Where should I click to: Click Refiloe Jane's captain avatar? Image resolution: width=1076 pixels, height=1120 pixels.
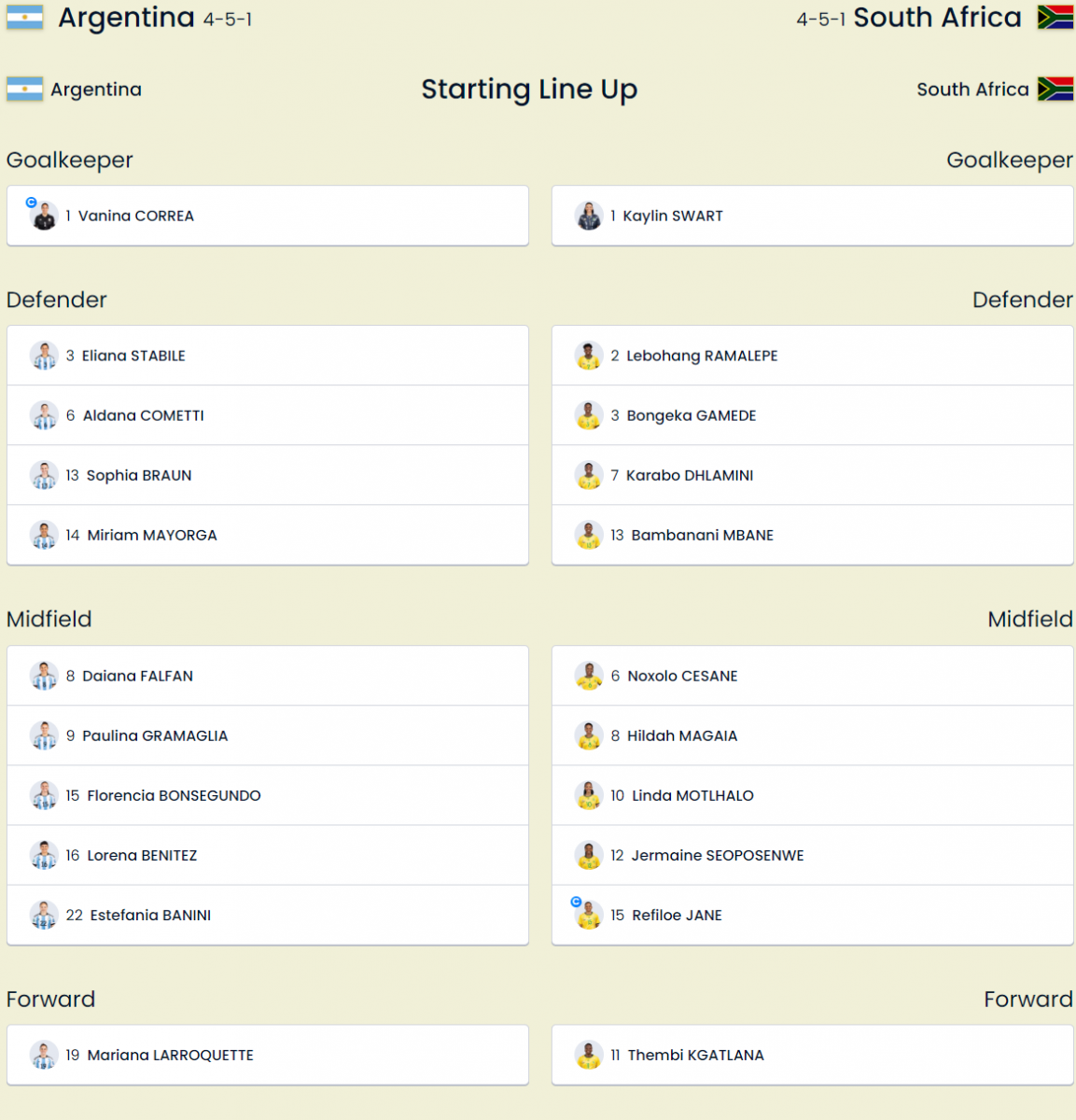click(589, 916)
